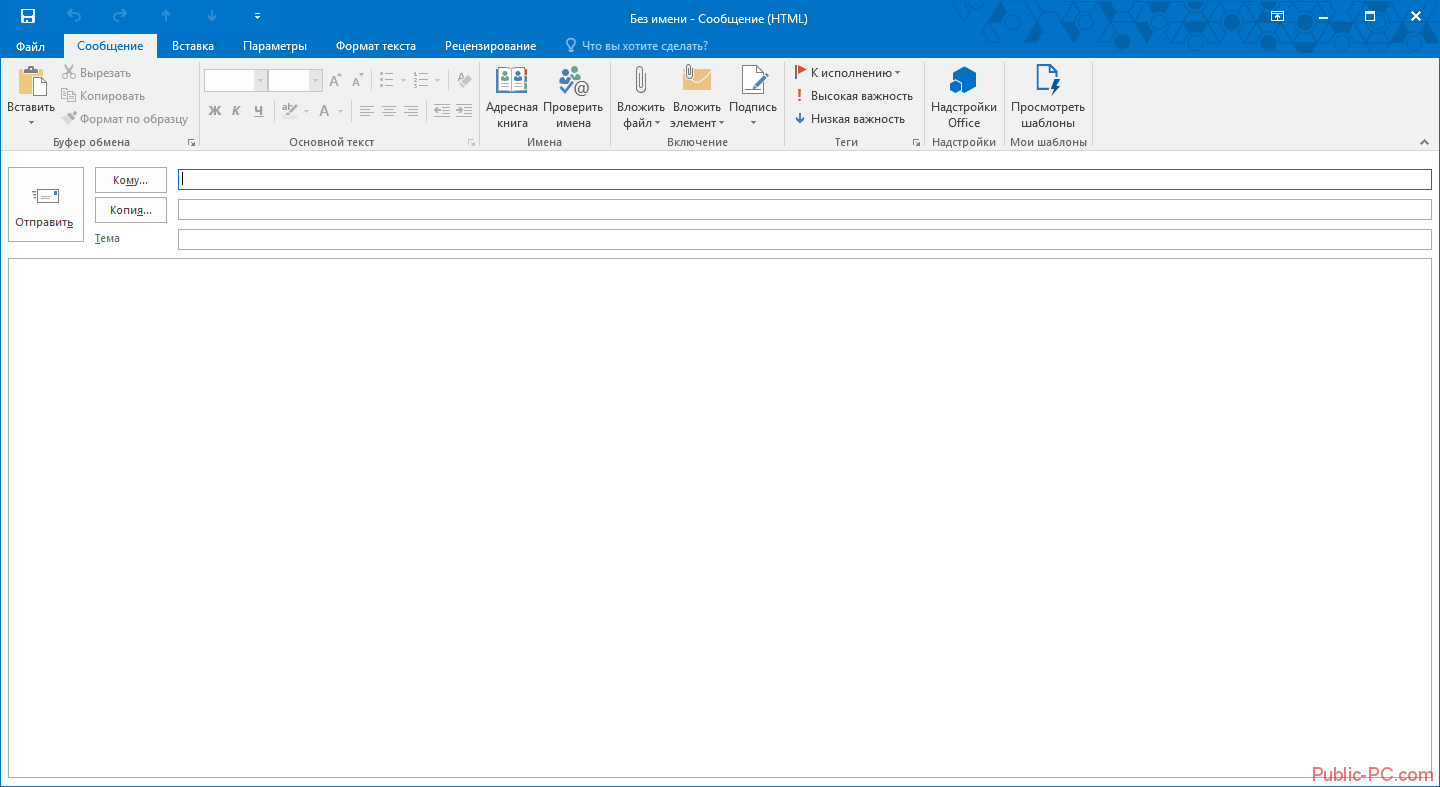The image size is (1440, 787).
Task: Clear all formatting with eraser icon
Action: tap(464, 81)
